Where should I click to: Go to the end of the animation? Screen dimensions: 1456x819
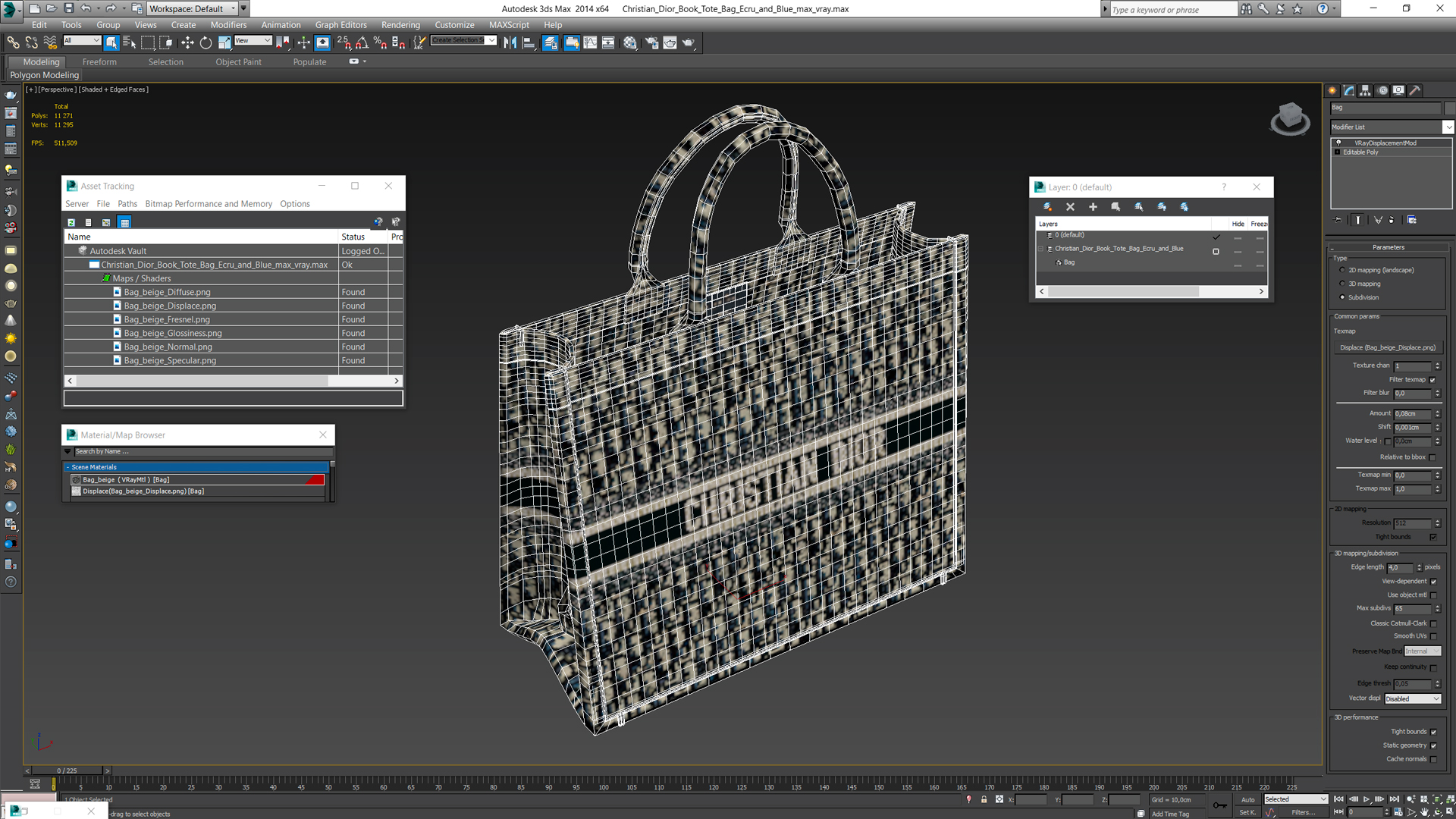1394,799
